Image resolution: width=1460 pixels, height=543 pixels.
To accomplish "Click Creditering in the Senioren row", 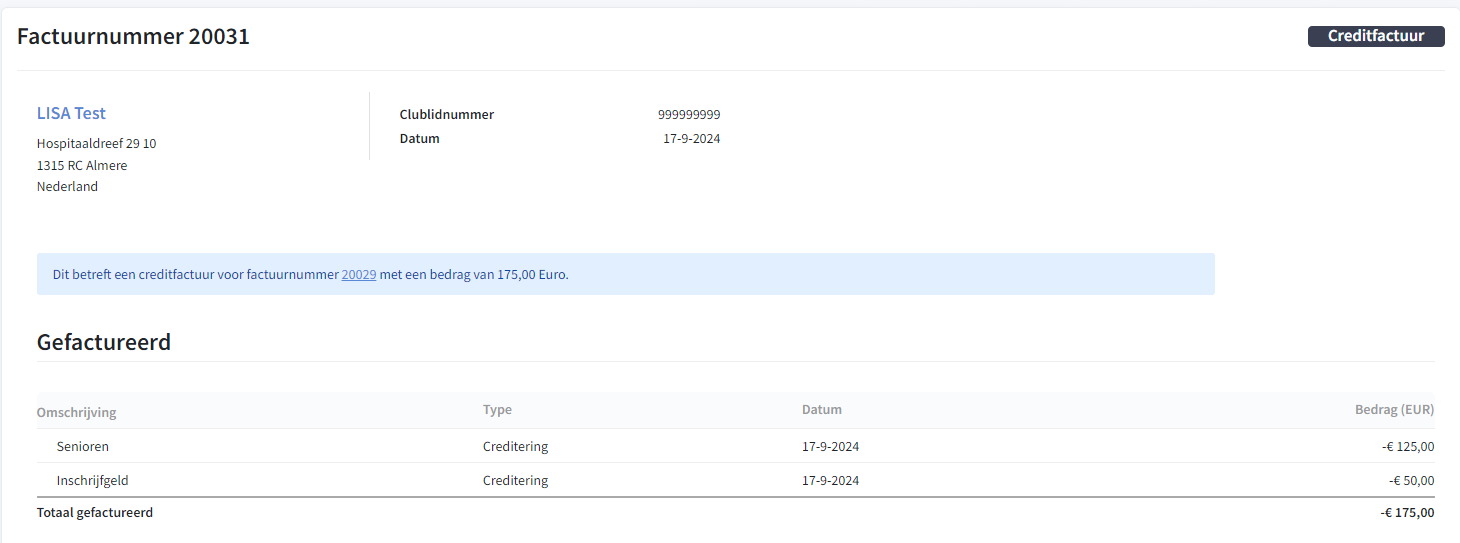I will (x=516, y=446).
